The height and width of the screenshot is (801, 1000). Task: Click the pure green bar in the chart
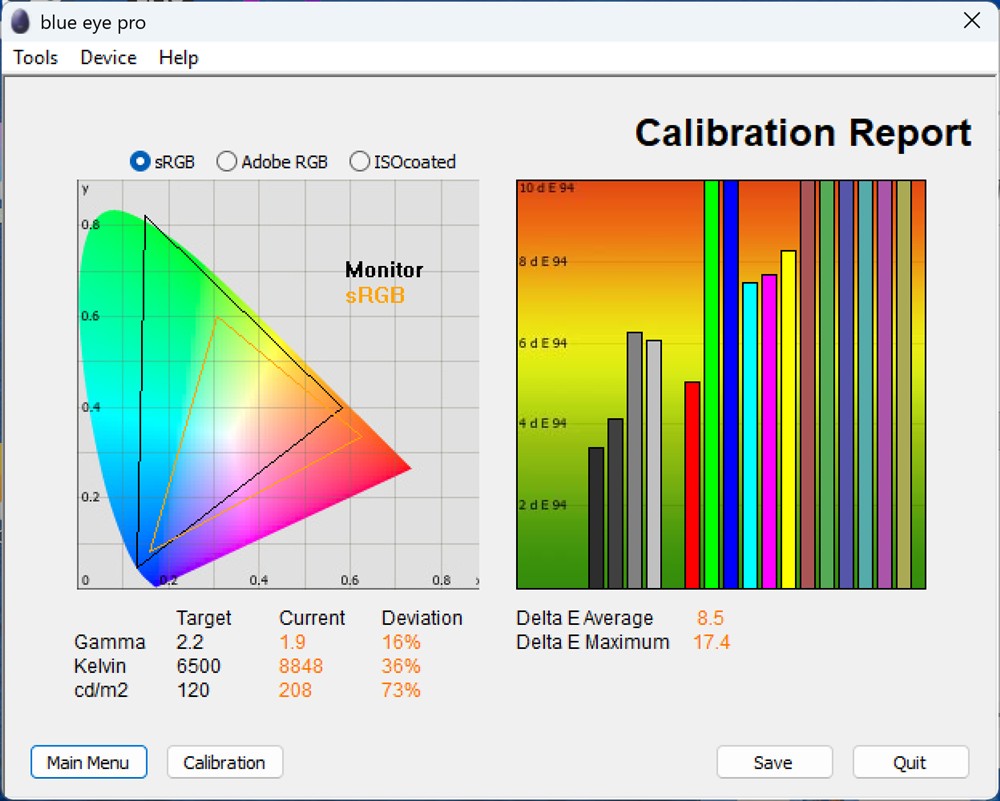[711, 385]
